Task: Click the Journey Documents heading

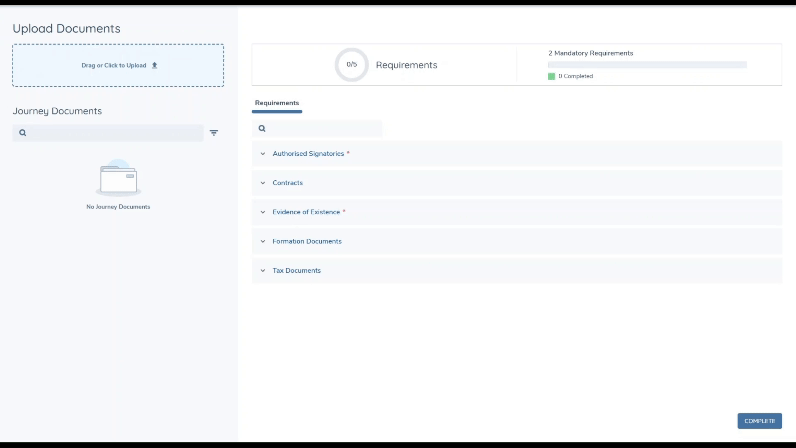Action: [57, 111]
